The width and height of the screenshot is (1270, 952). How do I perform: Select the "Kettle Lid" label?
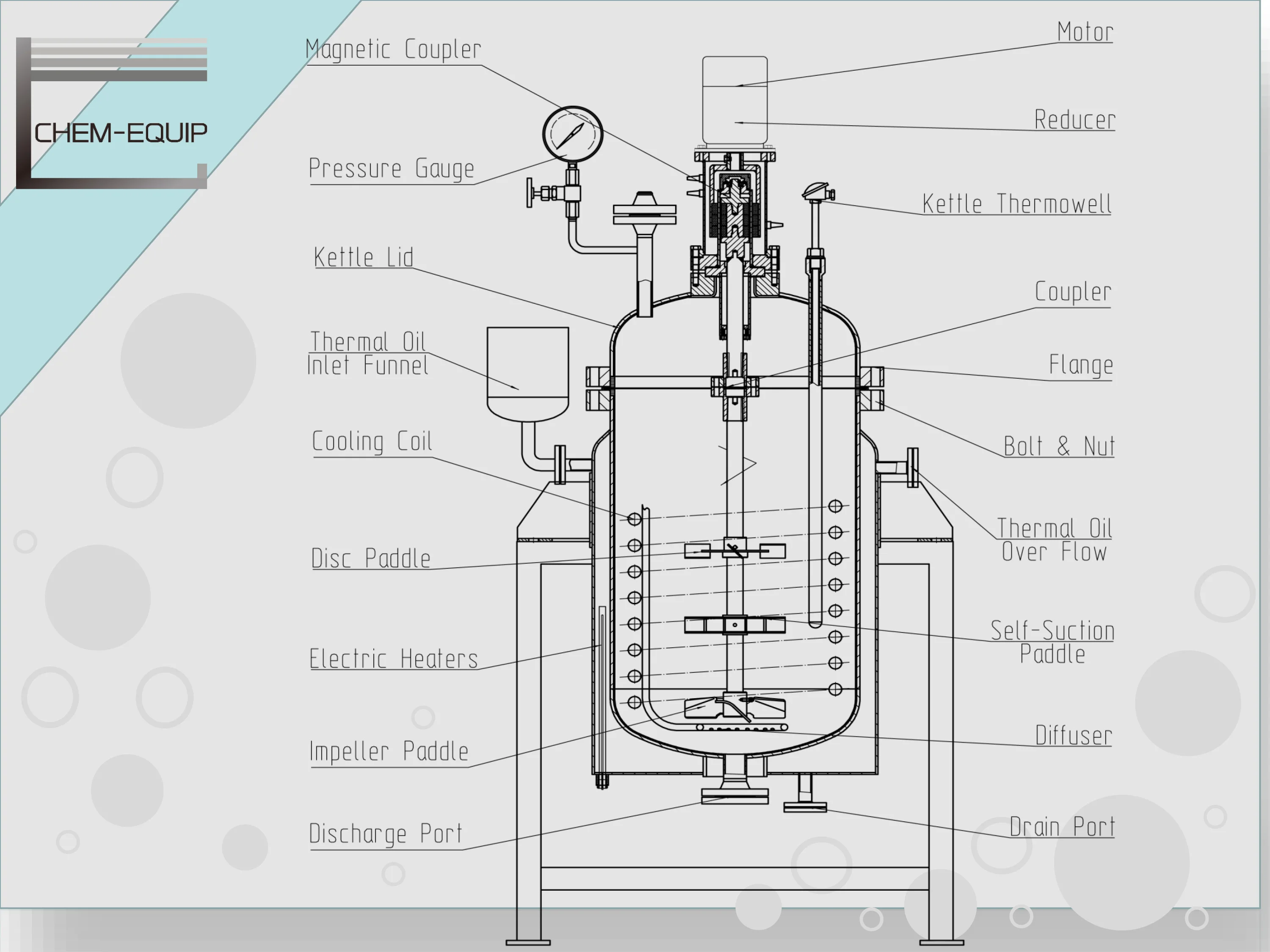(363, 257)
